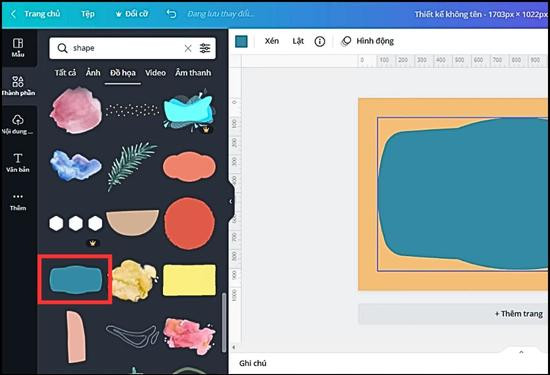Click the undo arrow icon
The width and height of the screenshot is (550, 375).
pyautogui.click(x=171, y=14)
